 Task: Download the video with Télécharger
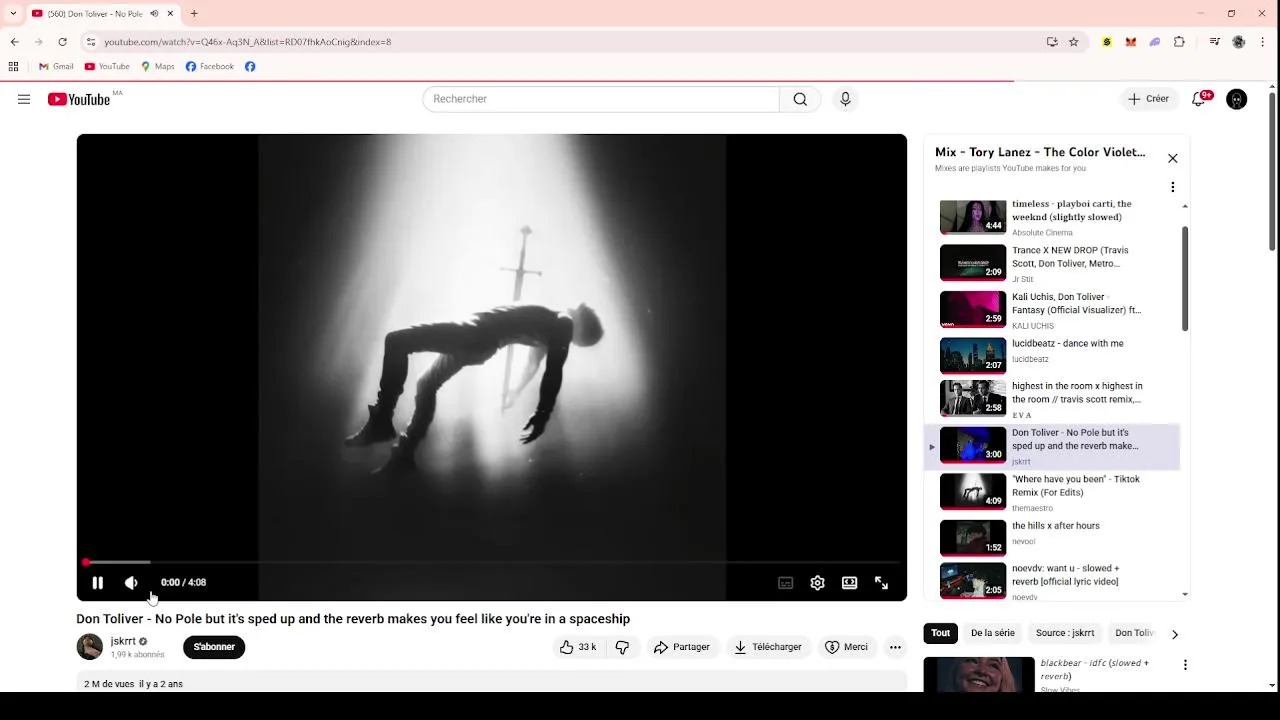click(768, 647)
